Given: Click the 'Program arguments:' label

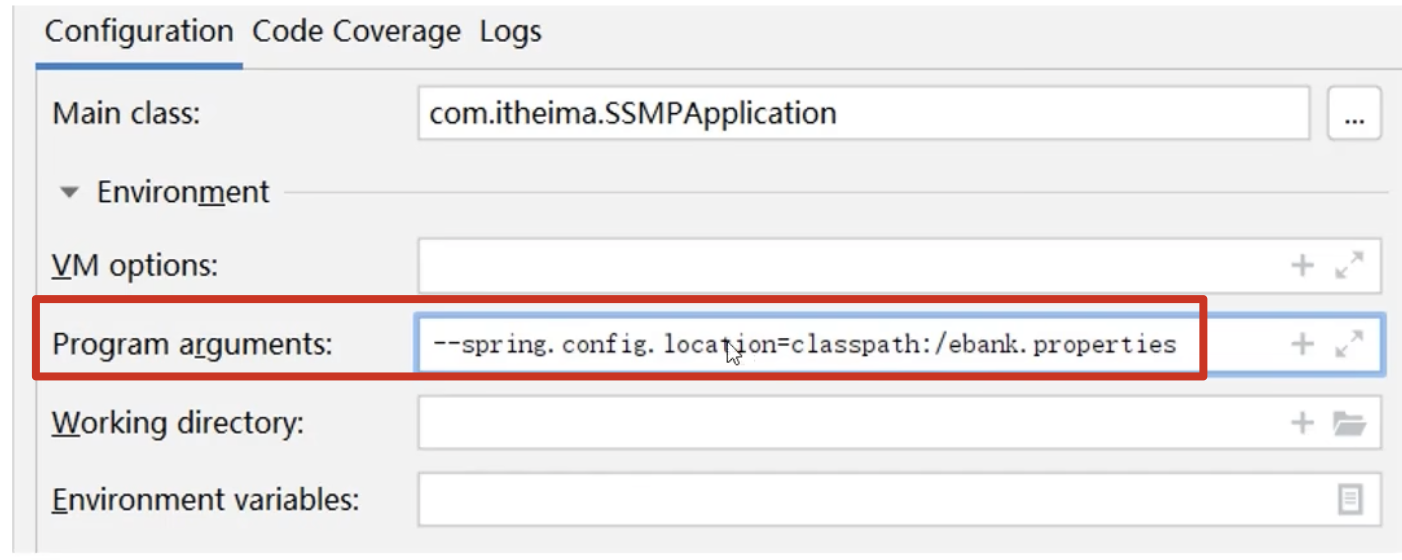Looking at the screenshot, I should click(x=191, y=345).
